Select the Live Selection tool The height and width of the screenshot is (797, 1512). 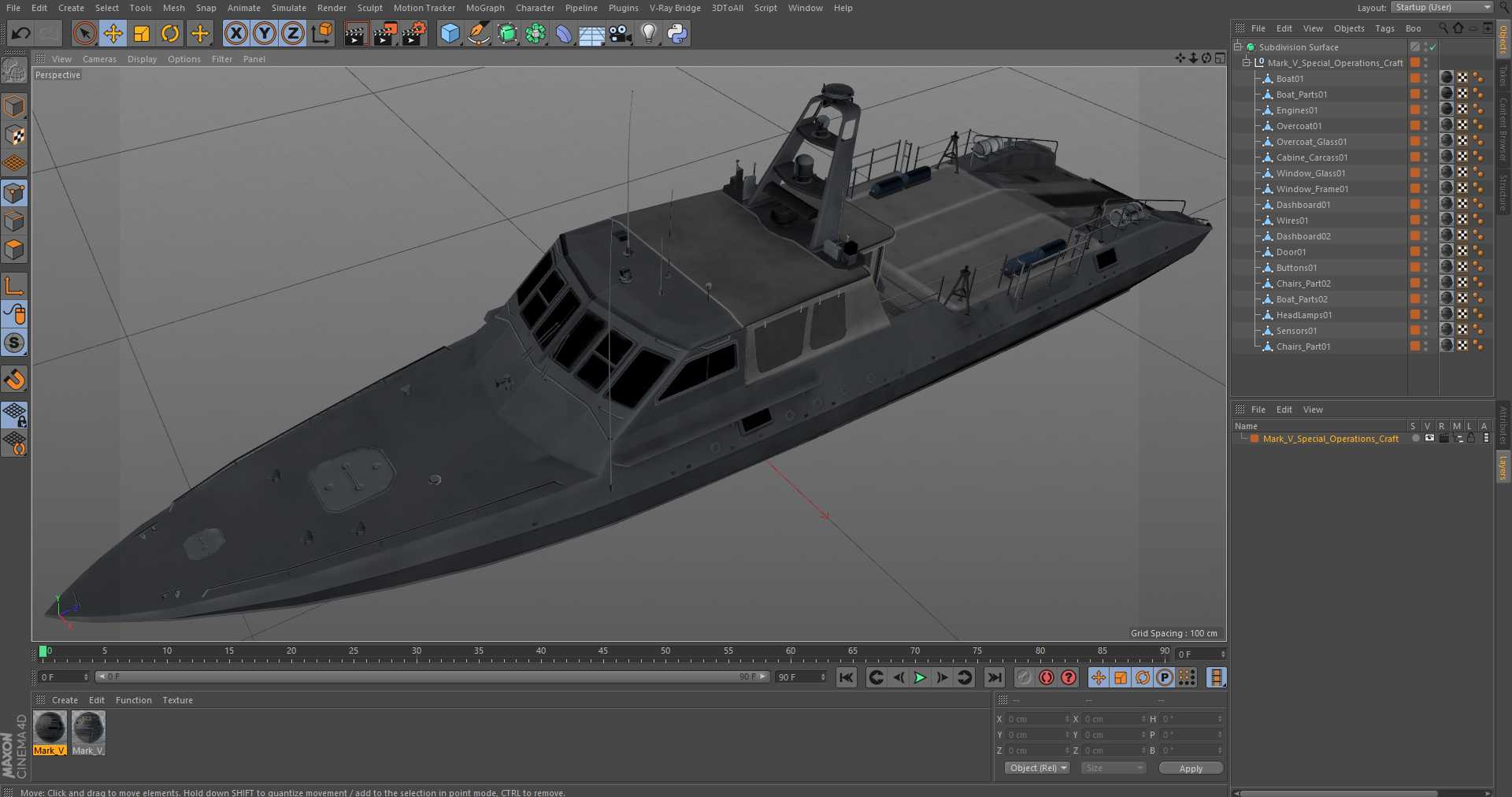[x=84, y=33]
